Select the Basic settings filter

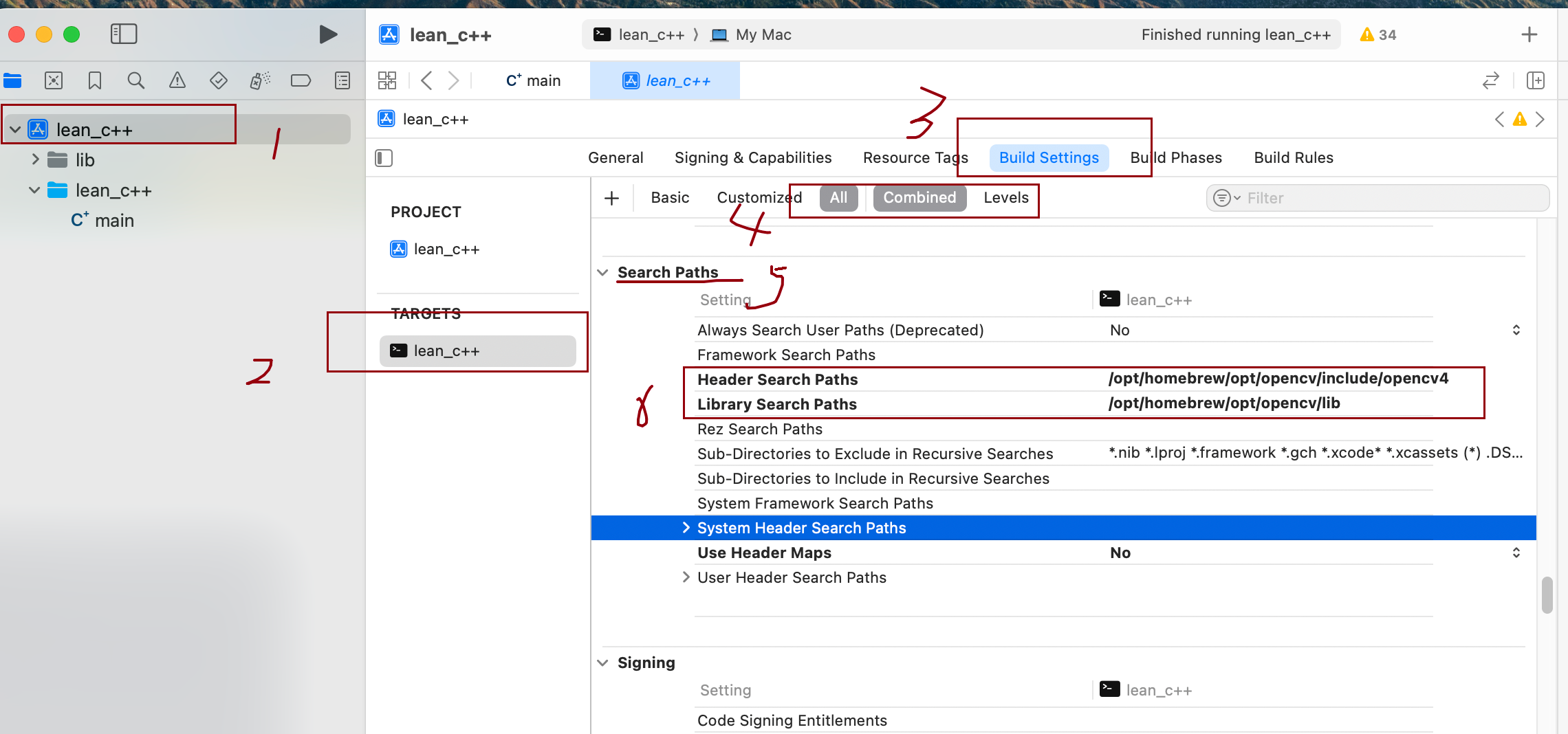click(x=670, y=198)
